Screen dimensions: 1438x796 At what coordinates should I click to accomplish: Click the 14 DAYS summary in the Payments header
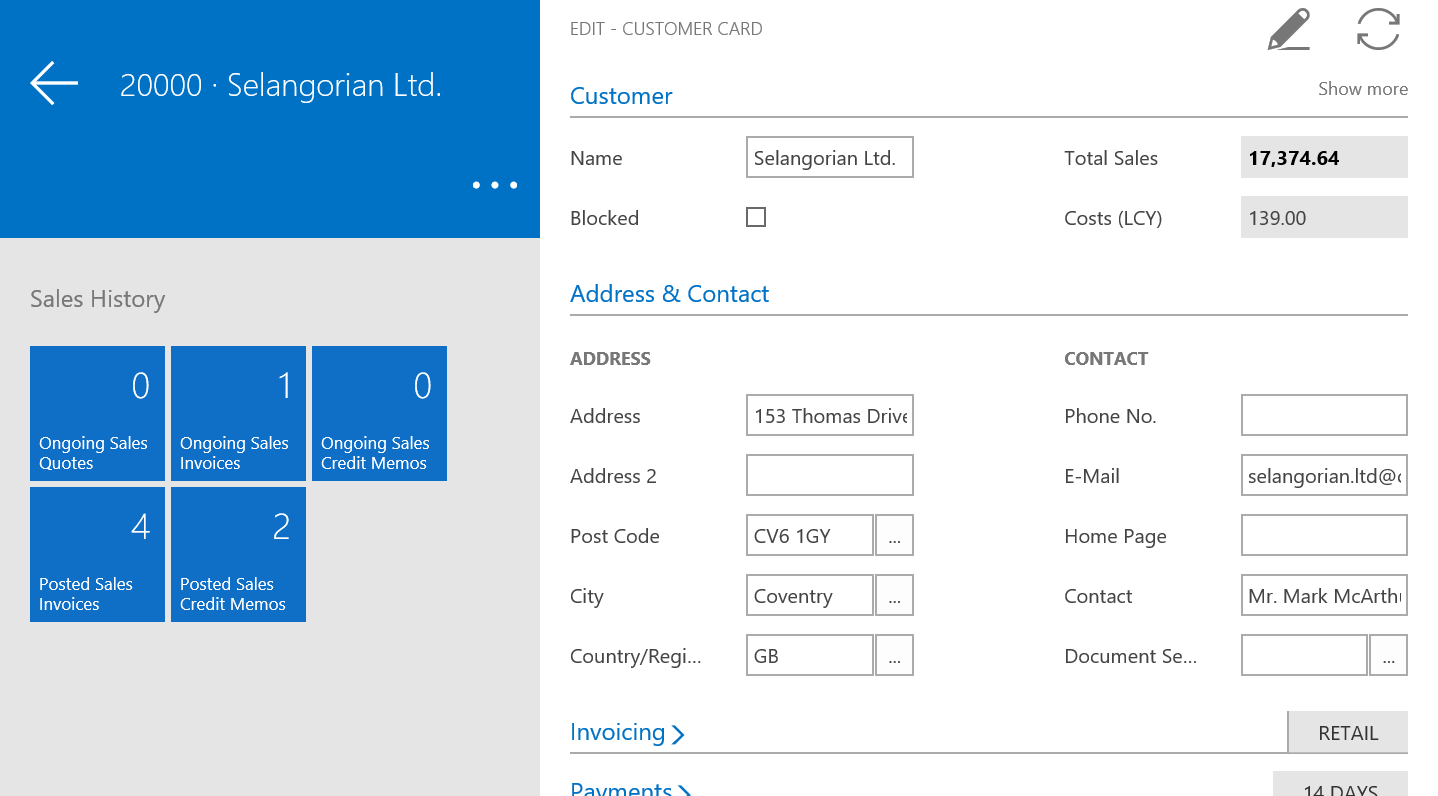[x=1340, y=785]
